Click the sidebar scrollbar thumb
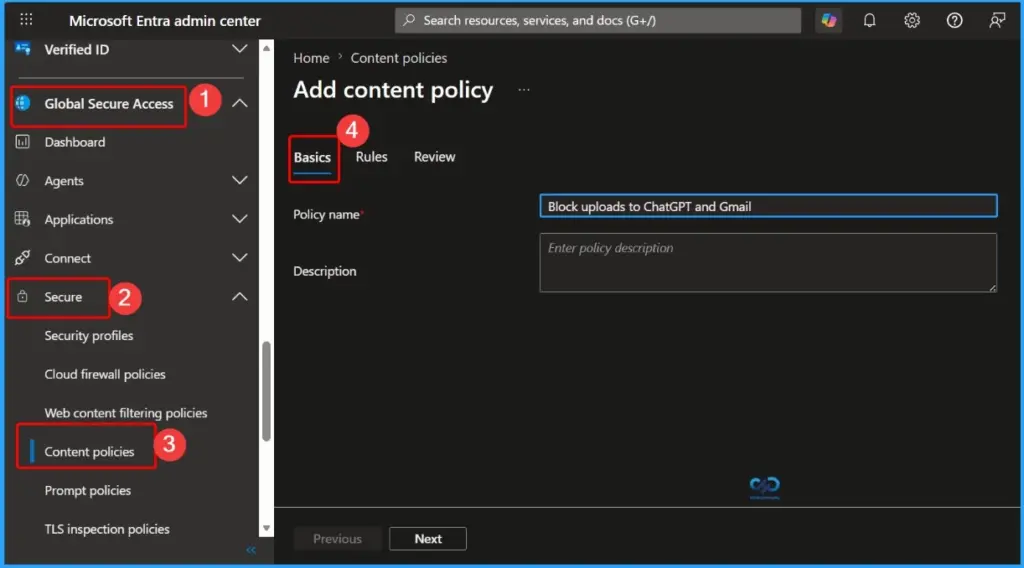The height and width of the screenshot is (568, 1024). click(x=266, y=391)
